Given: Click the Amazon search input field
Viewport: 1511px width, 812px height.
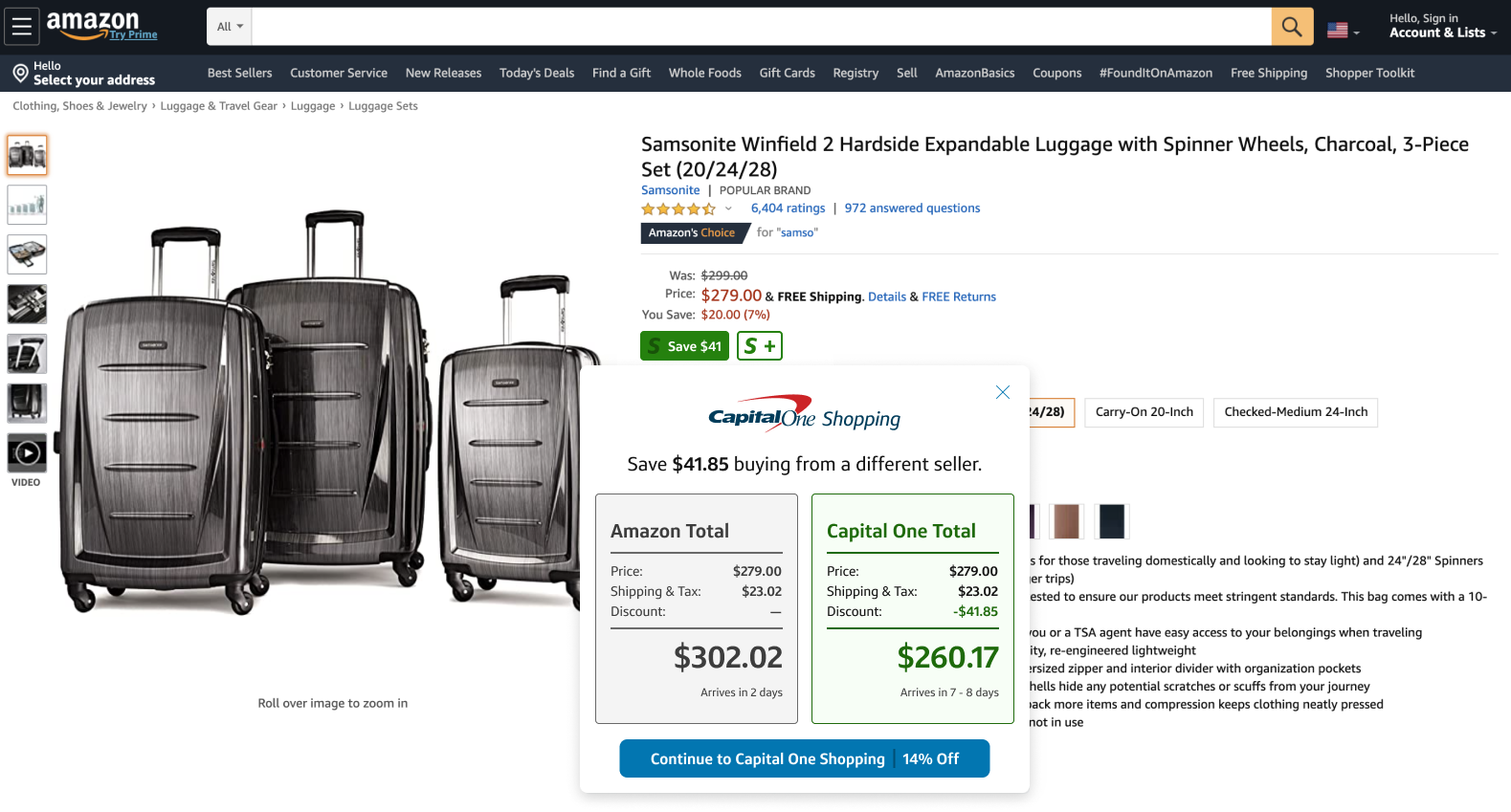Looking at the screenshot, I should [761, 27].
